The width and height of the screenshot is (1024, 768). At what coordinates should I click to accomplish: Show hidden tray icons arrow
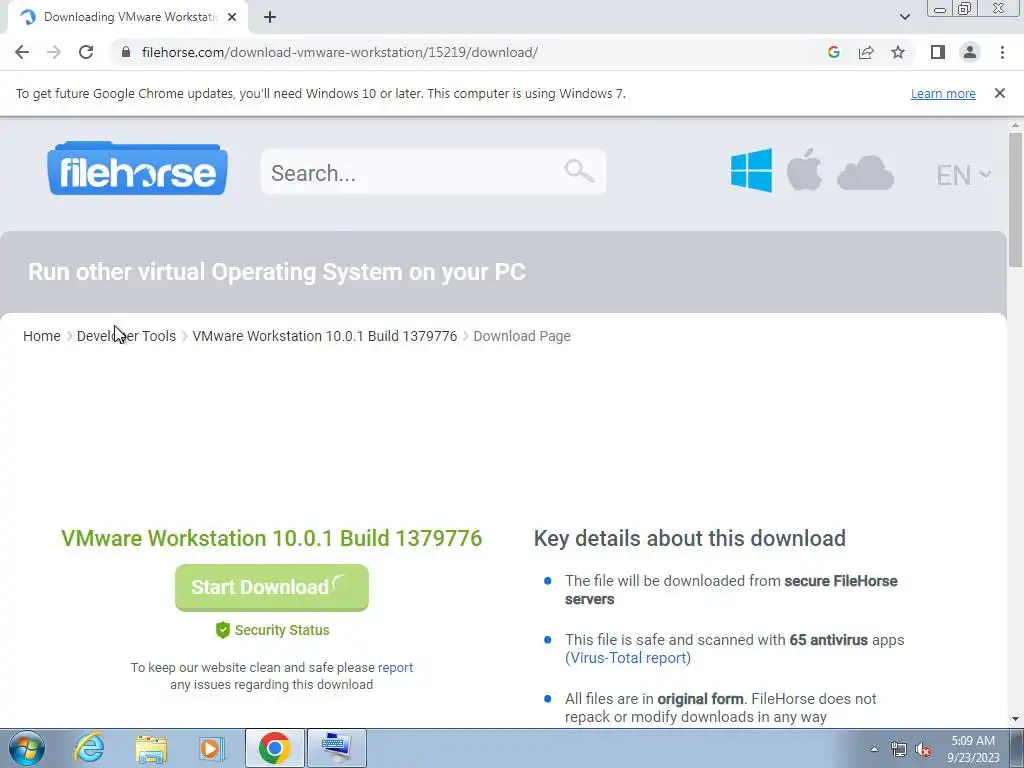point(874,749)
